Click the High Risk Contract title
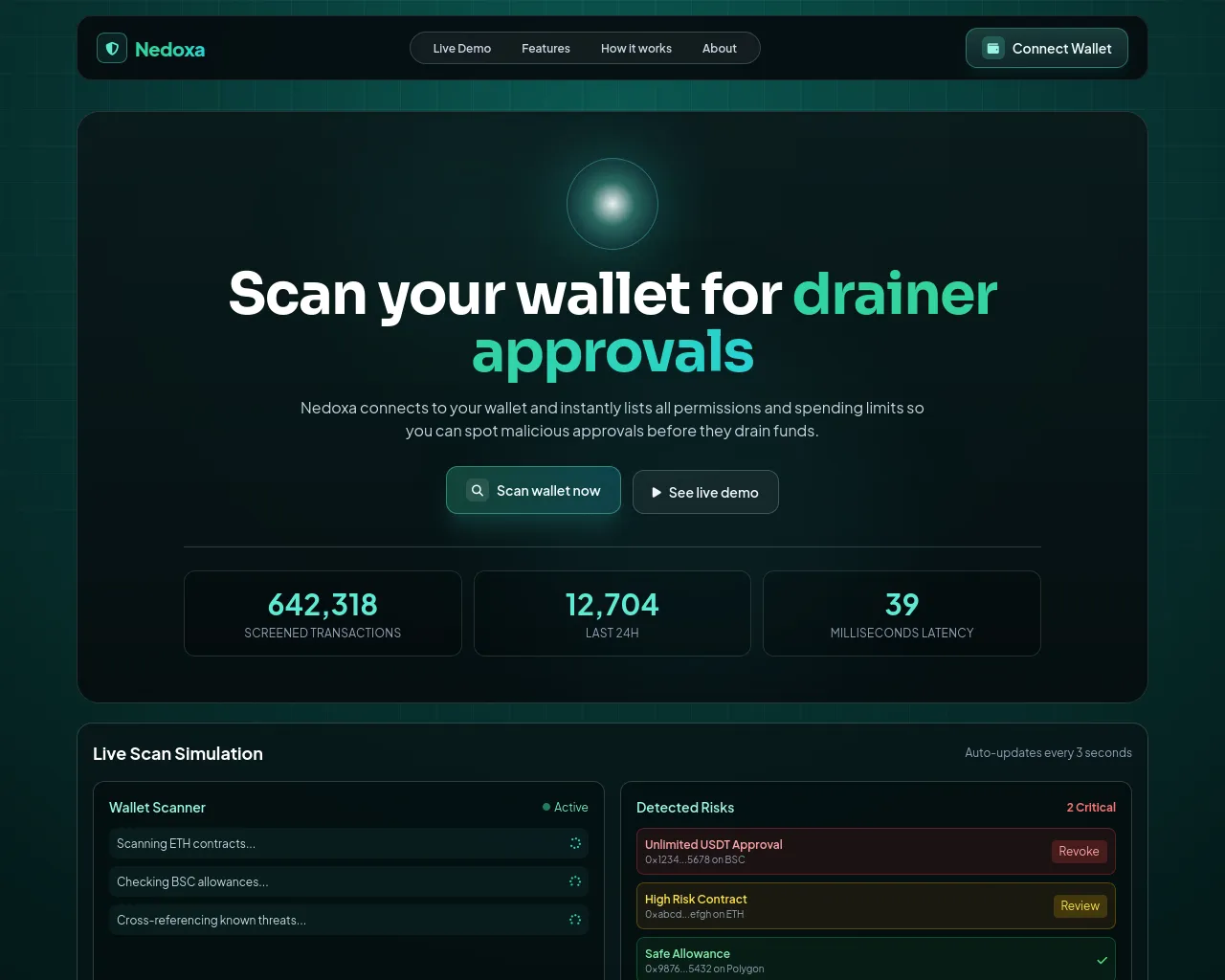1225x980 pixels. [x=696, y=899]
